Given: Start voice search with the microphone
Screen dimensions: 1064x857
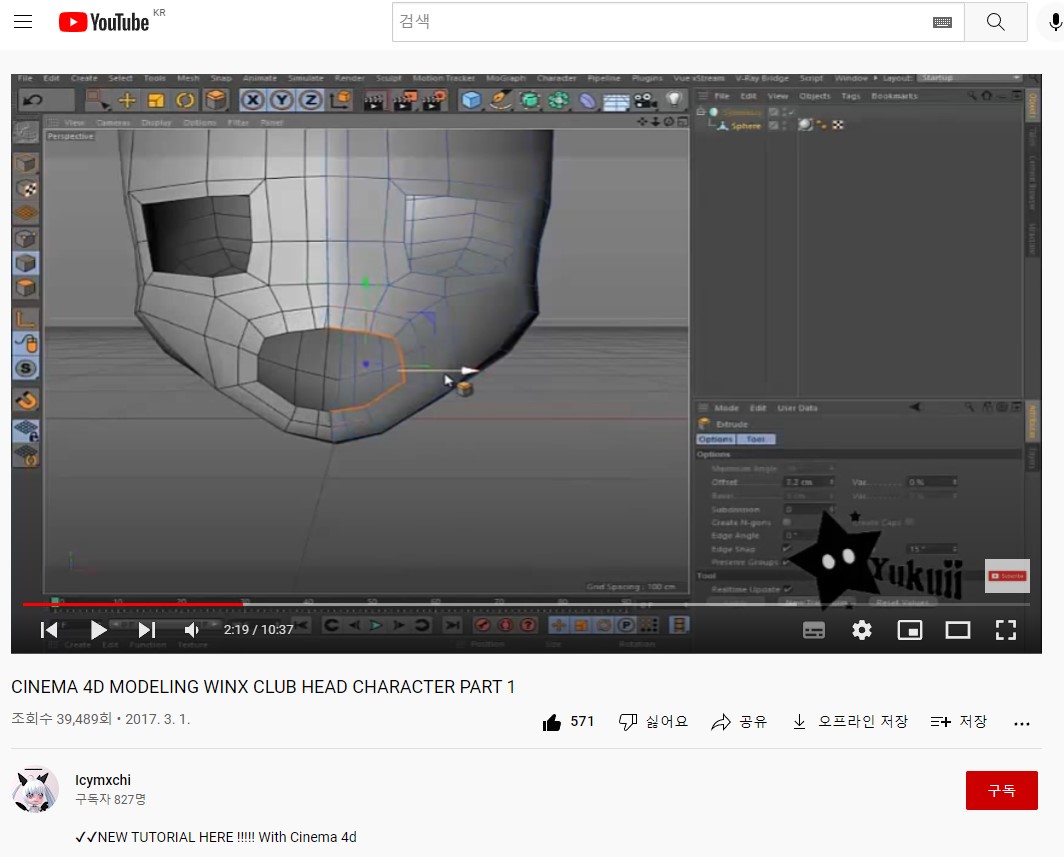Looking at the screenshot, I should click(x=1054, y=22).
